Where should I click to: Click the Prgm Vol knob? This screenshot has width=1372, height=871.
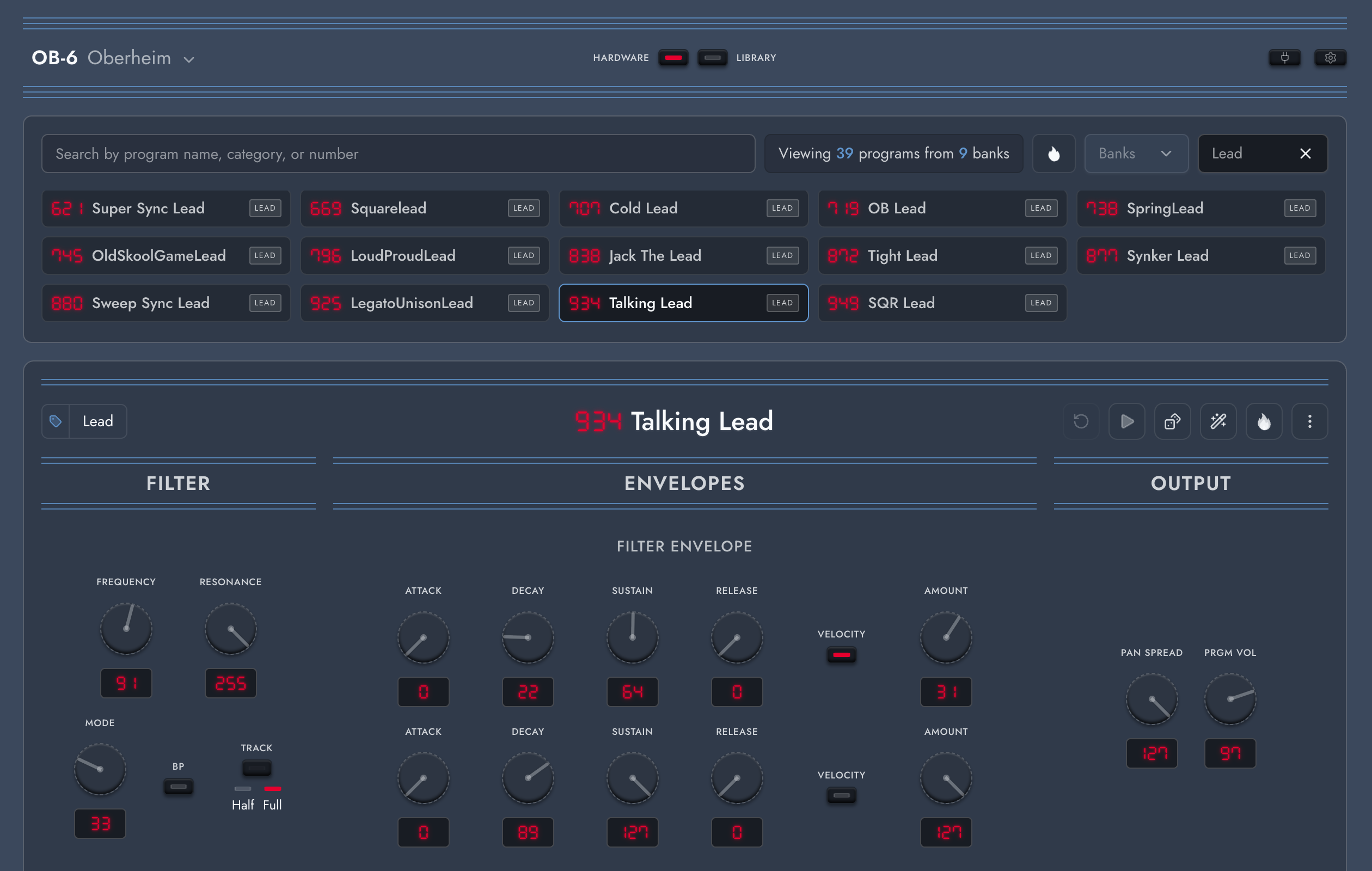[1230, 699]
